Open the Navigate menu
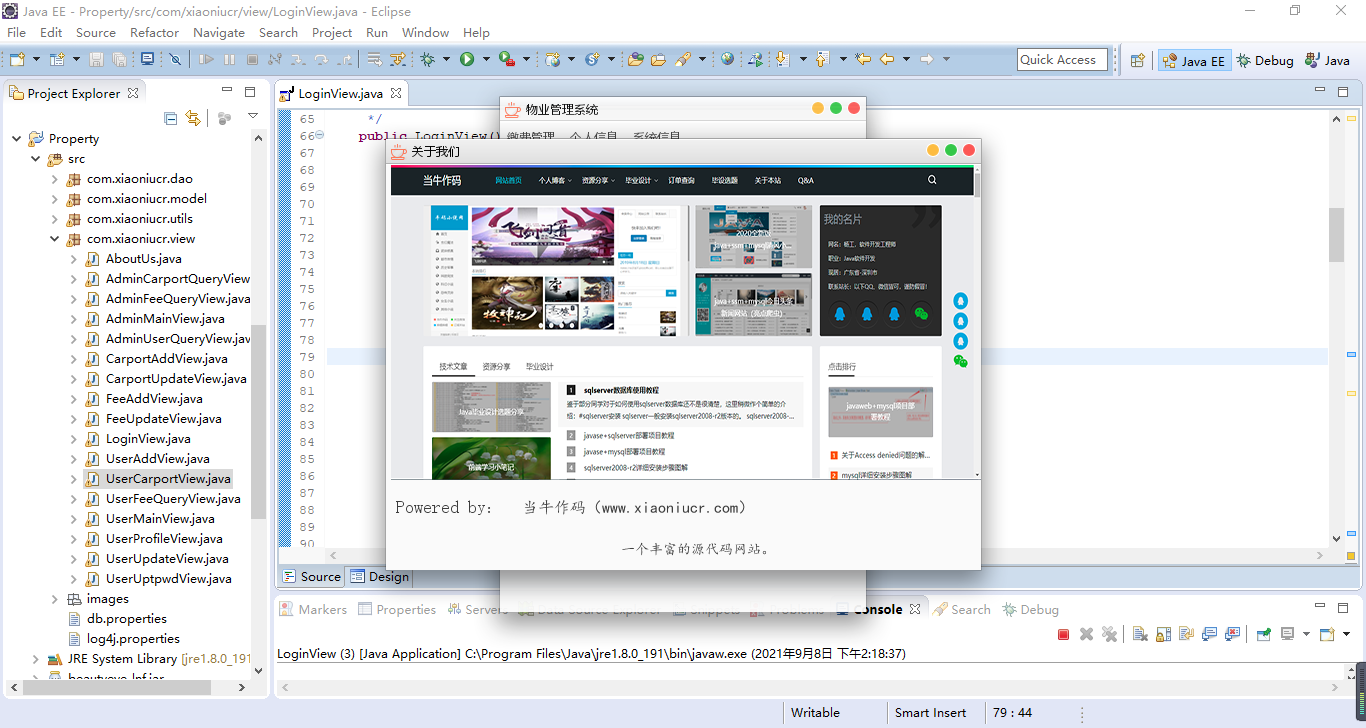 (219, 32)
